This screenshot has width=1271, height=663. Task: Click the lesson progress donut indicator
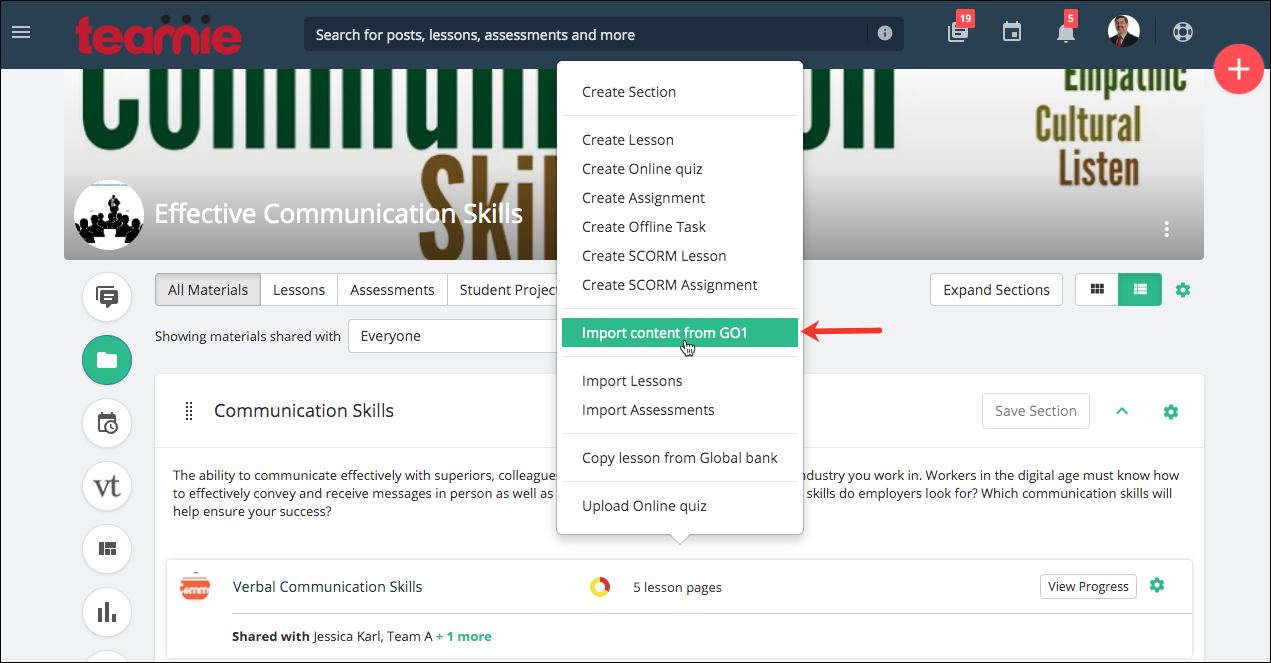coord(600,587)
